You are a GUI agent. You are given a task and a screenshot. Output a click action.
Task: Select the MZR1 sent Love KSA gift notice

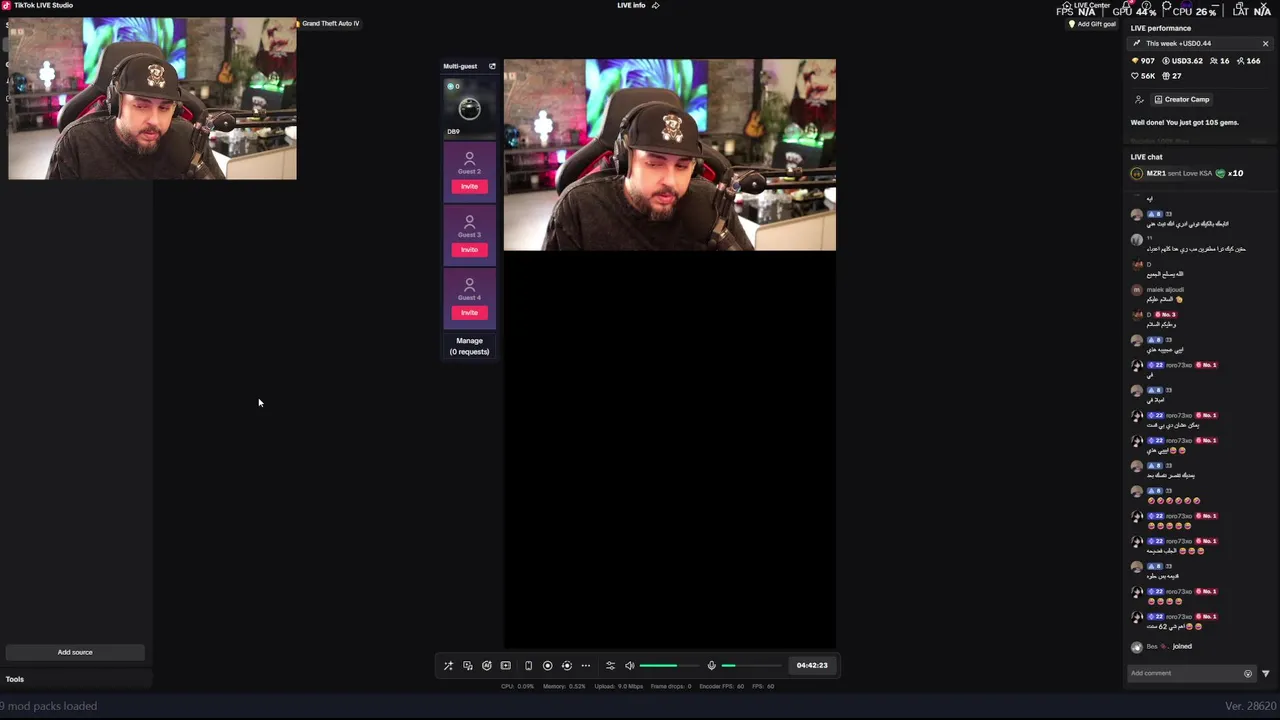pyautogui.click(x=1188, y=174)
